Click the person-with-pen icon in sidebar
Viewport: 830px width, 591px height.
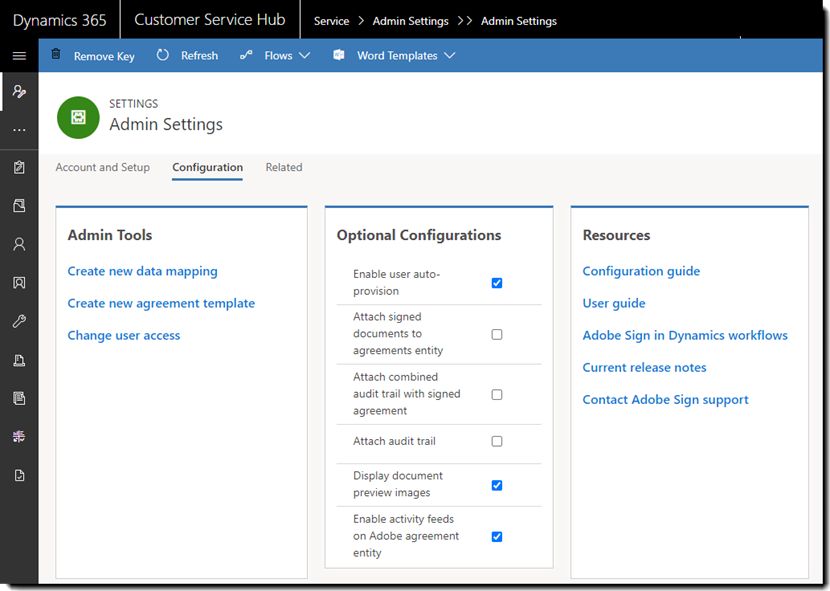pyautogui.click(x=19, y=91)
